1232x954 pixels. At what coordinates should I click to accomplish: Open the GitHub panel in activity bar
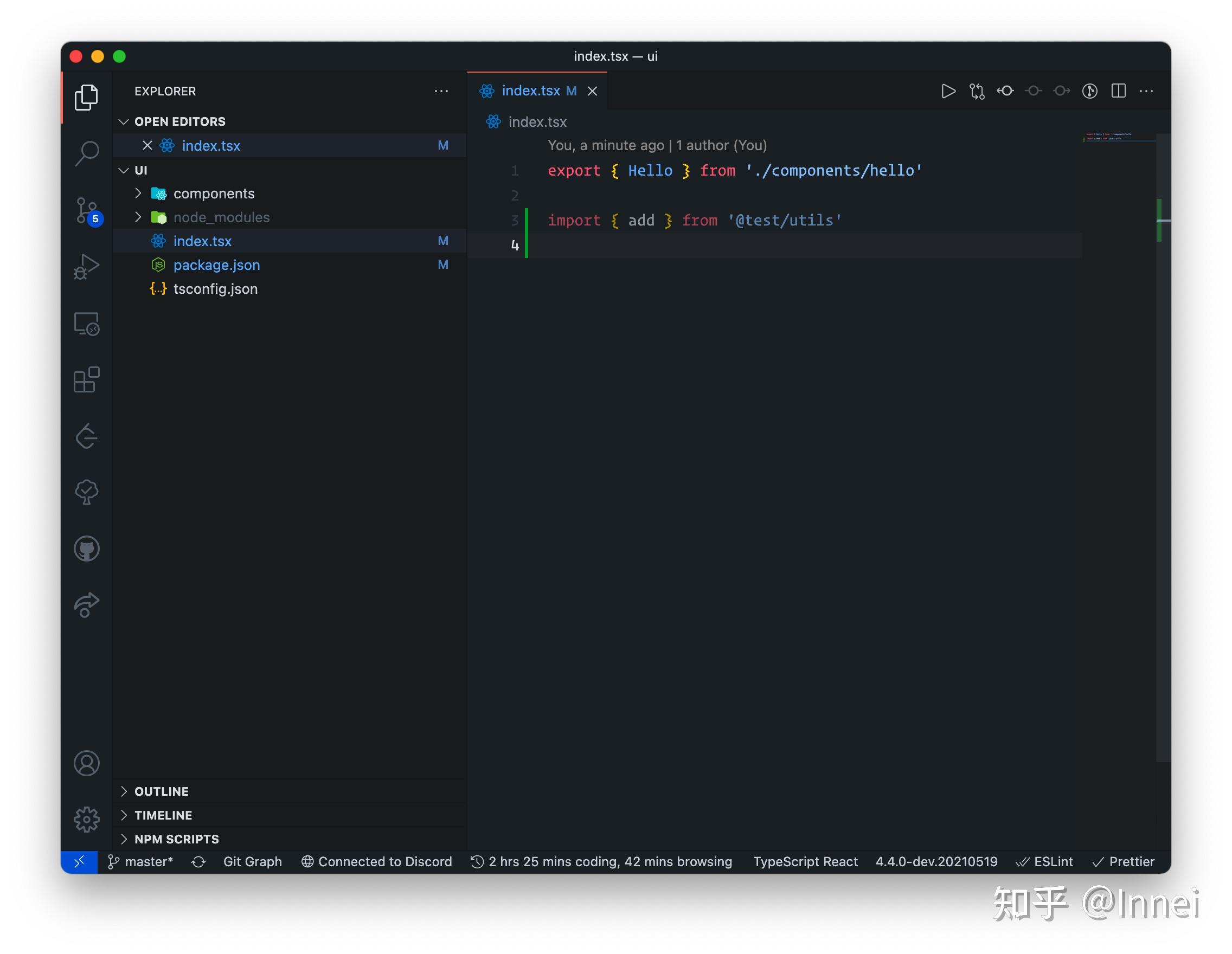coord(87,549)
